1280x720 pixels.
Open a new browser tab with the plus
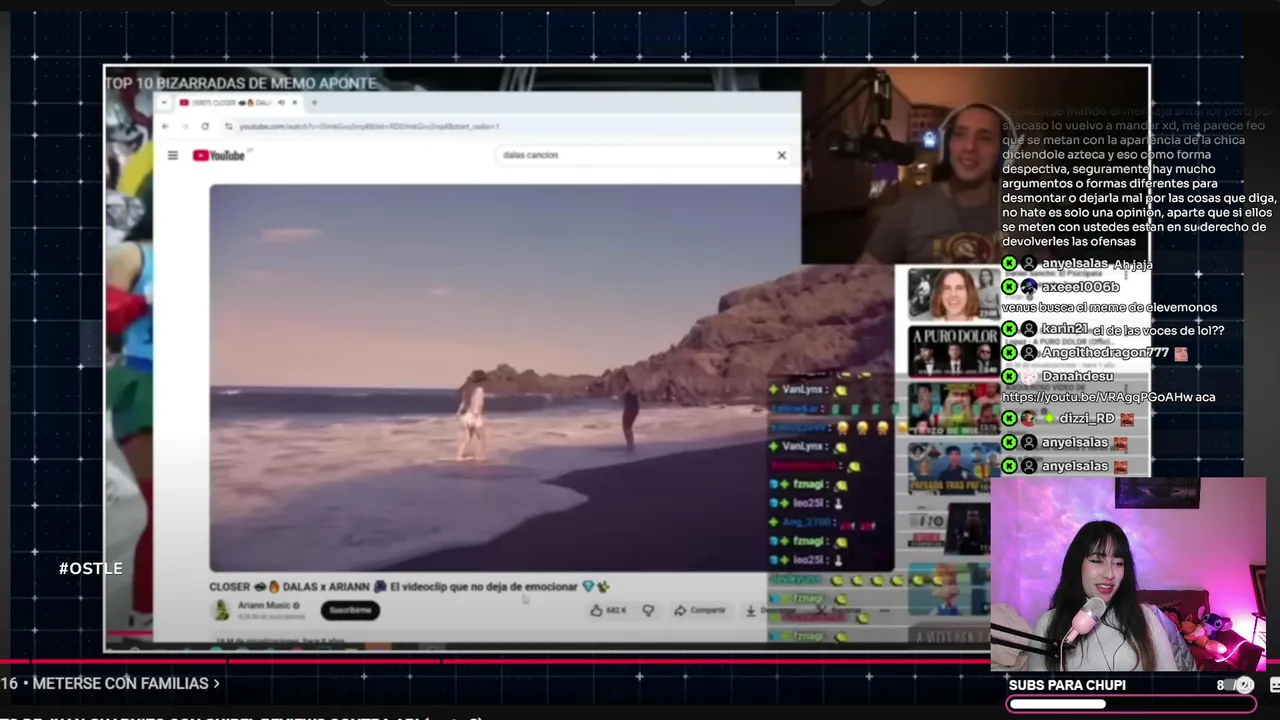[x=314, y=102]
